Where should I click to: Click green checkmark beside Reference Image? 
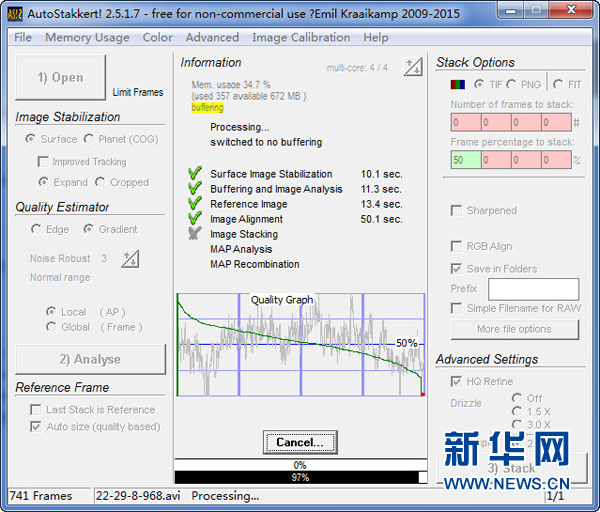tap(195, 203)
